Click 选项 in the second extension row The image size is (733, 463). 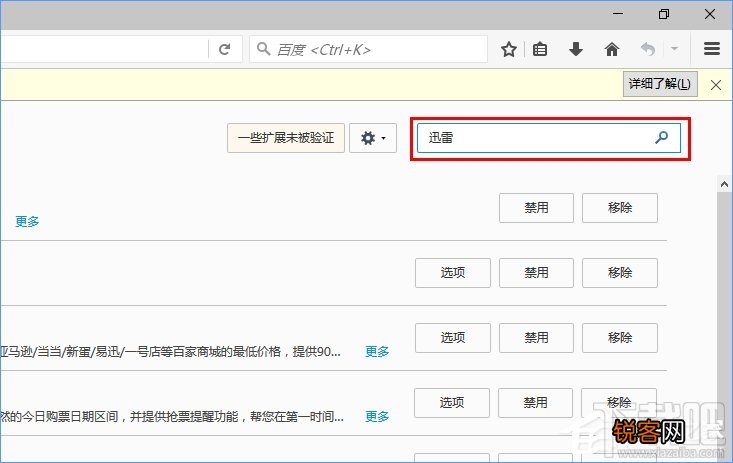tap(453, 273)
